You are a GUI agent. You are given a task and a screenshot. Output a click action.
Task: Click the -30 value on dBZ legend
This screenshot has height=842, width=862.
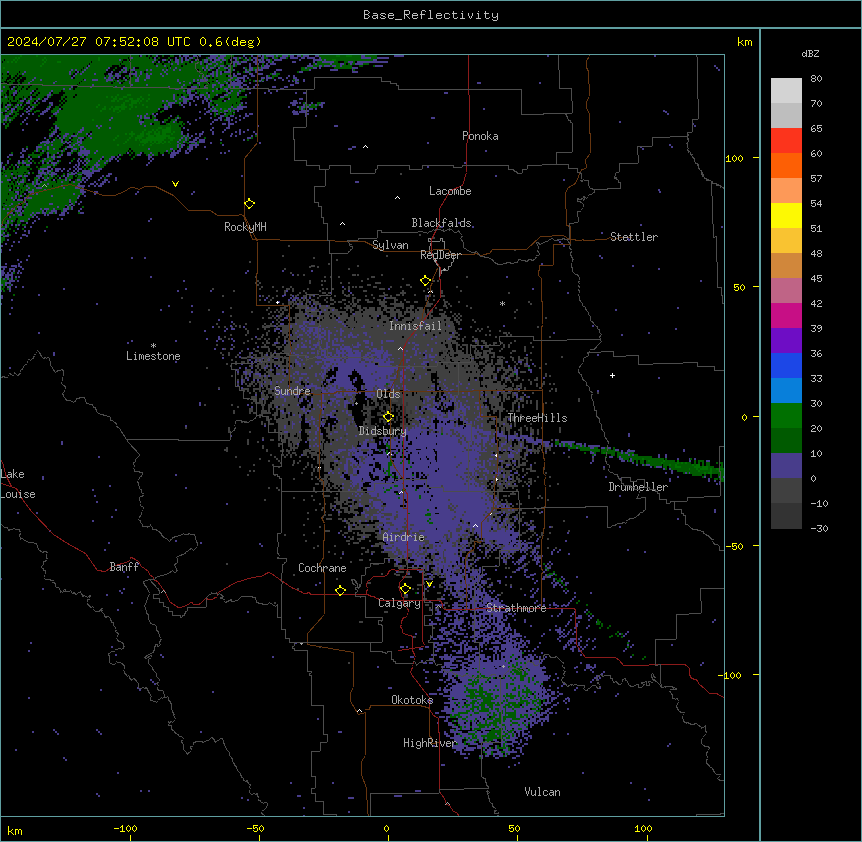(x=819, y=528)
